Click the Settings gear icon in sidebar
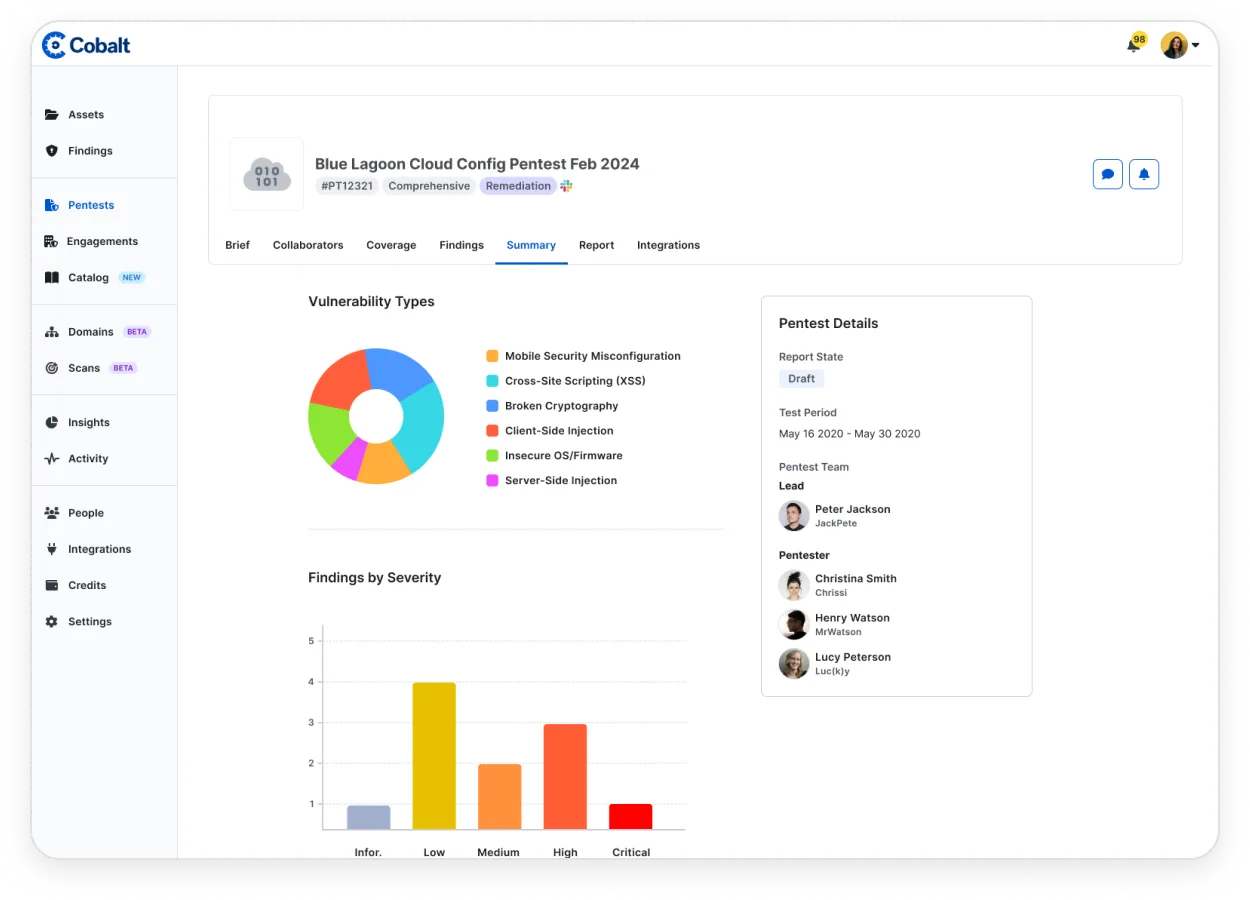This screenshot has height=900, width=1250. 52,622
